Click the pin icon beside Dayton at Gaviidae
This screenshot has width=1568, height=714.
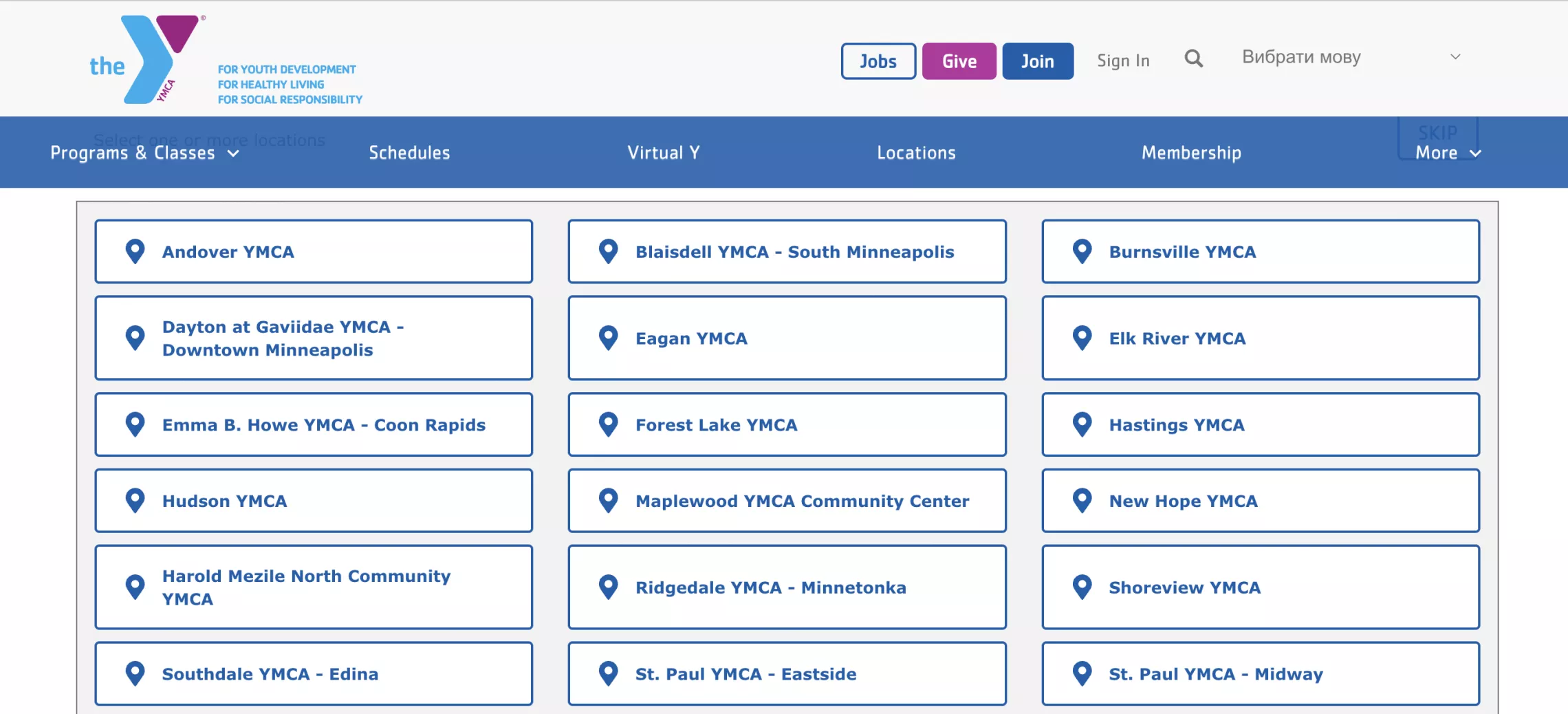(135, 338)
